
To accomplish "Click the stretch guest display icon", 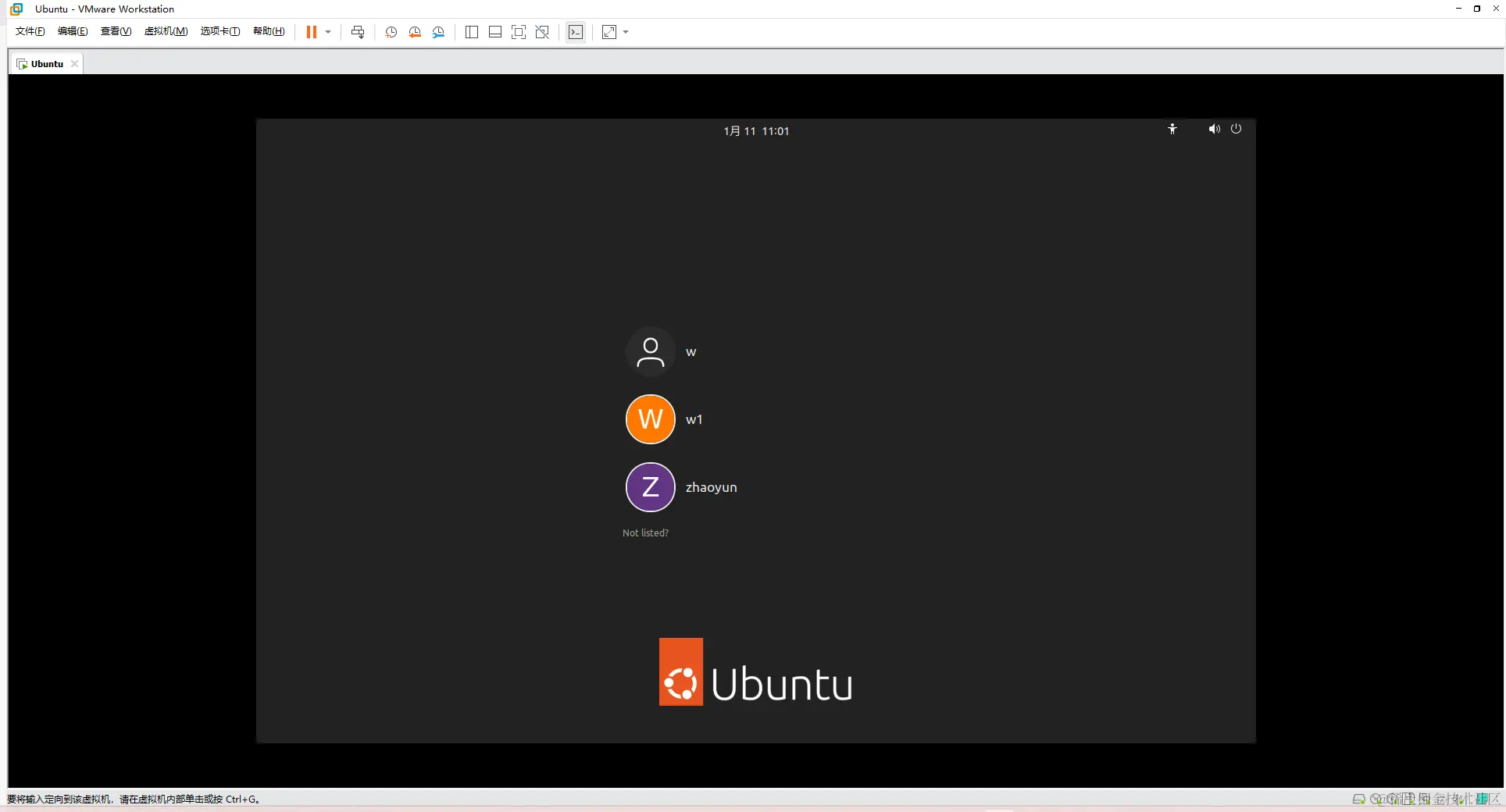I will (609, 32).
